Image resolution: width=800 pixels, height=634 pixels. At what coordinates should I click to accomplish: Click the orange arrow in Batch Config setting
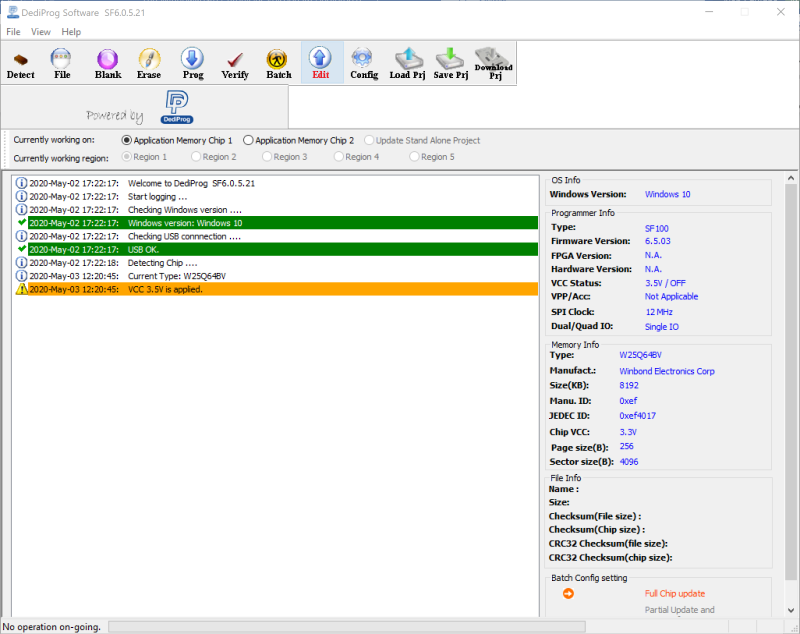568,593
